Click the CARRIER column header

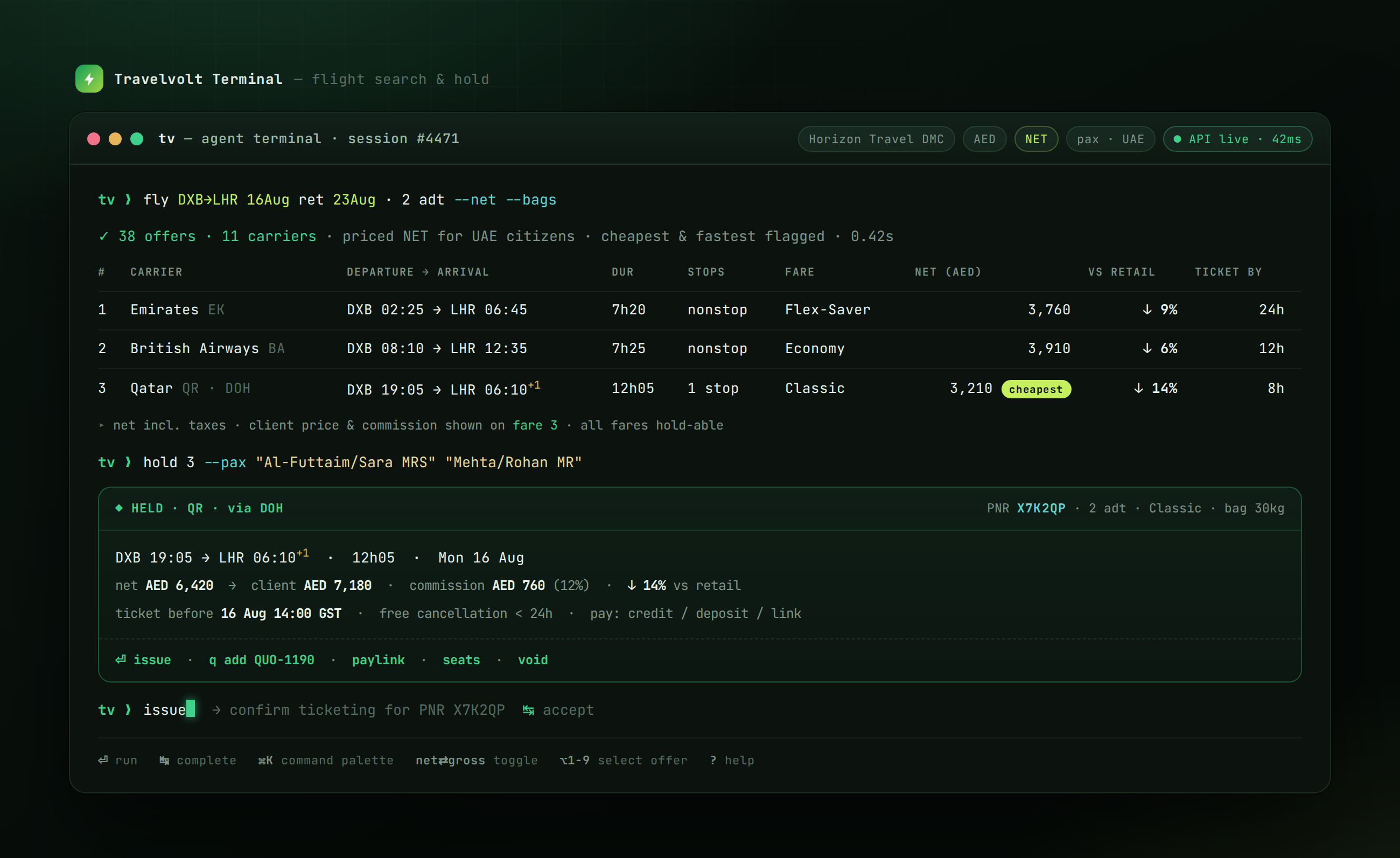tap(156, 272)
